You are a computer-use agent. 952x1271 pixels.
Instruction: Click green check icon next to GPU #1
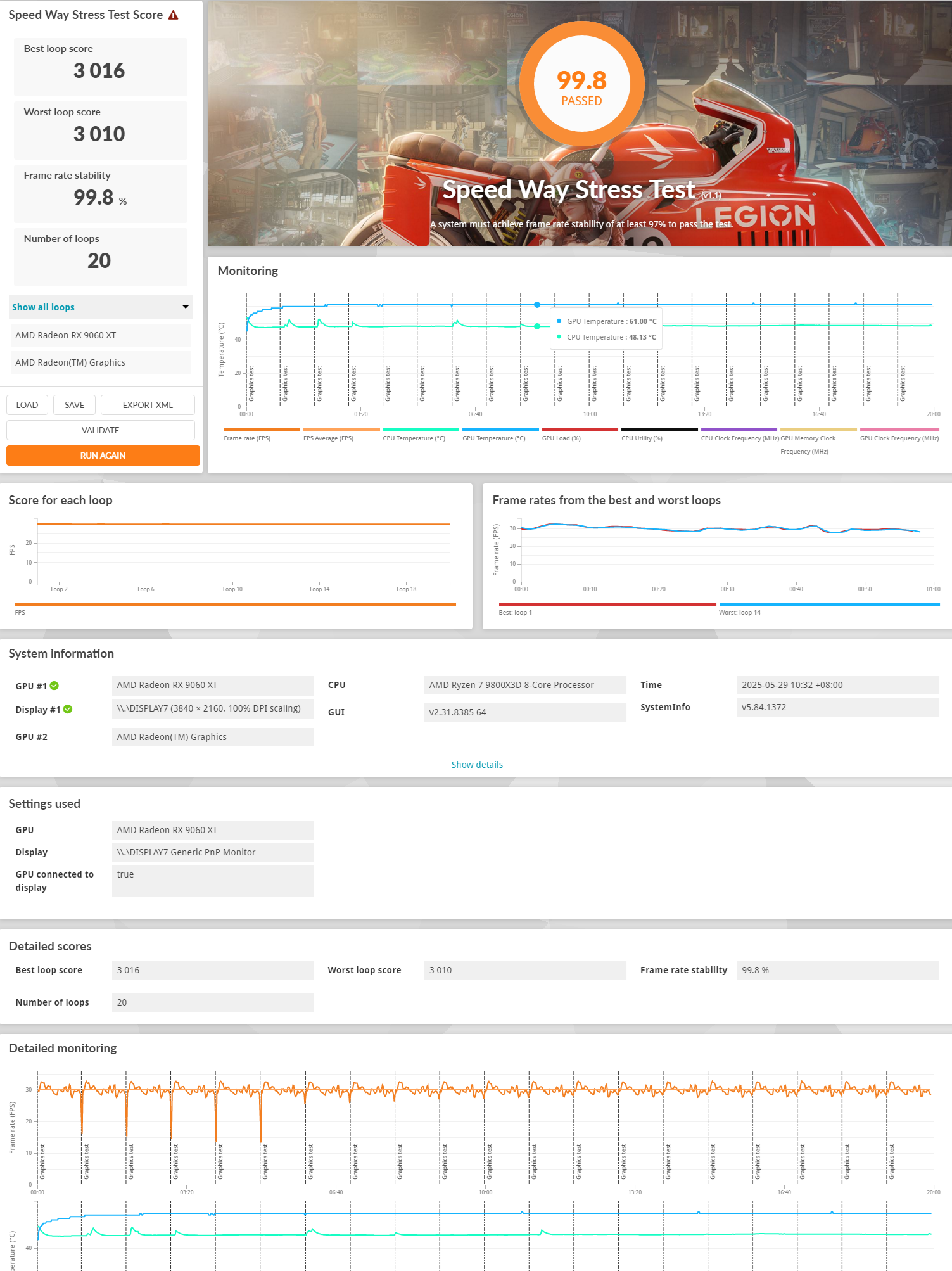tap(54, 686)
